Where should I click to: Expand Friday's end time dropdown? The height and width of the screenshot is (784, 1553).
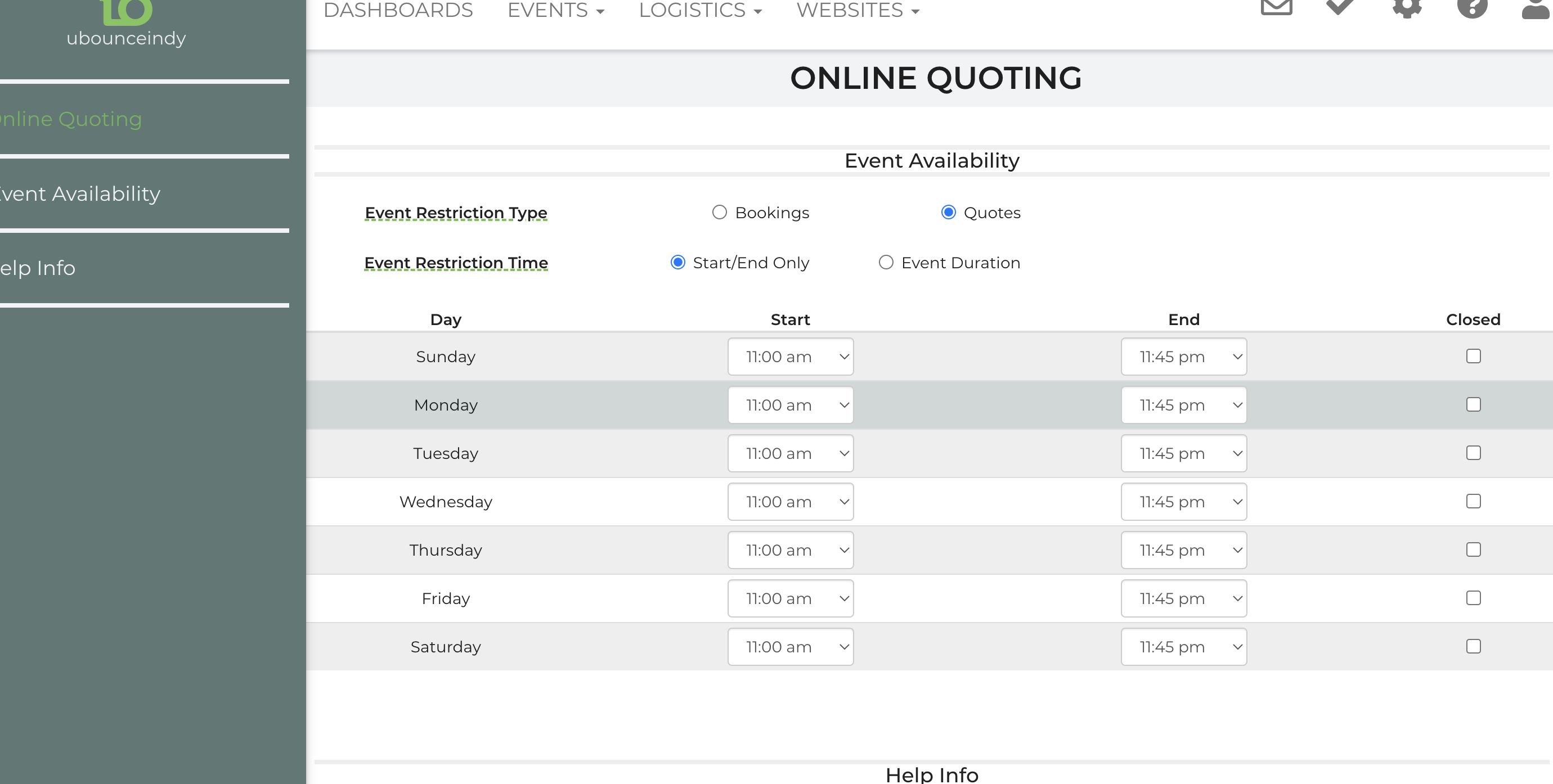[x=1183, y=598]
